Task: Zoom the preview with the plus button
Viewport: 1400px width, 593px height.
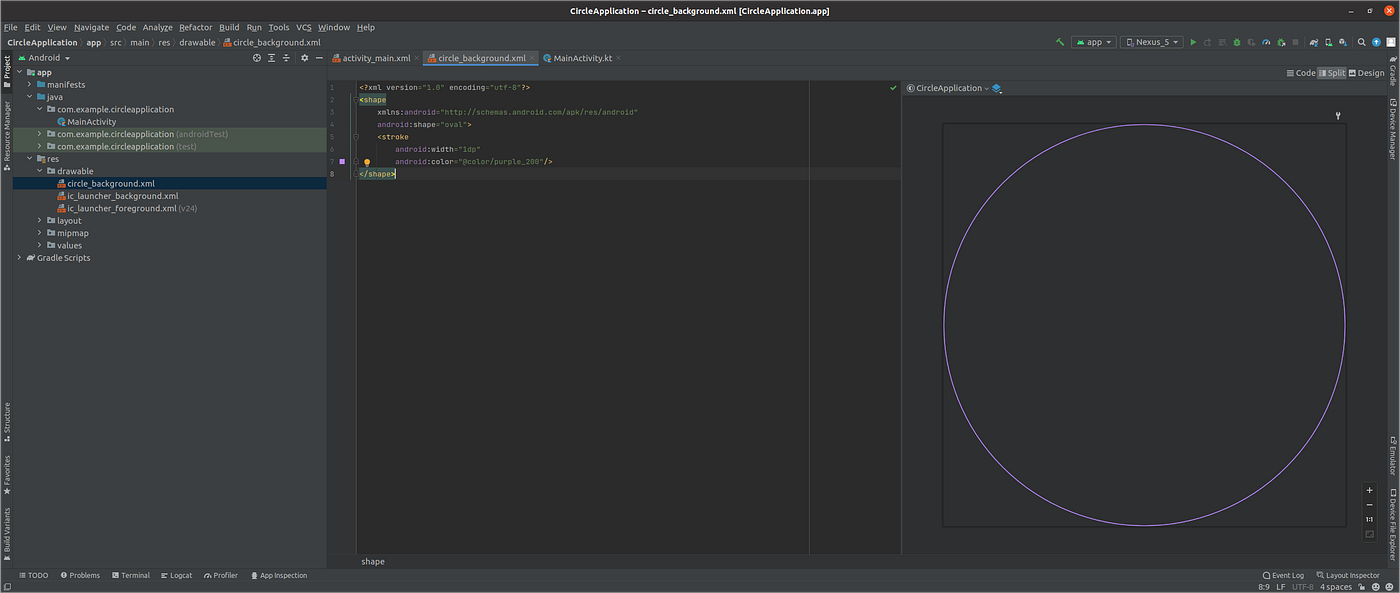Action: pyautogui.click(x=1368, y=490)
